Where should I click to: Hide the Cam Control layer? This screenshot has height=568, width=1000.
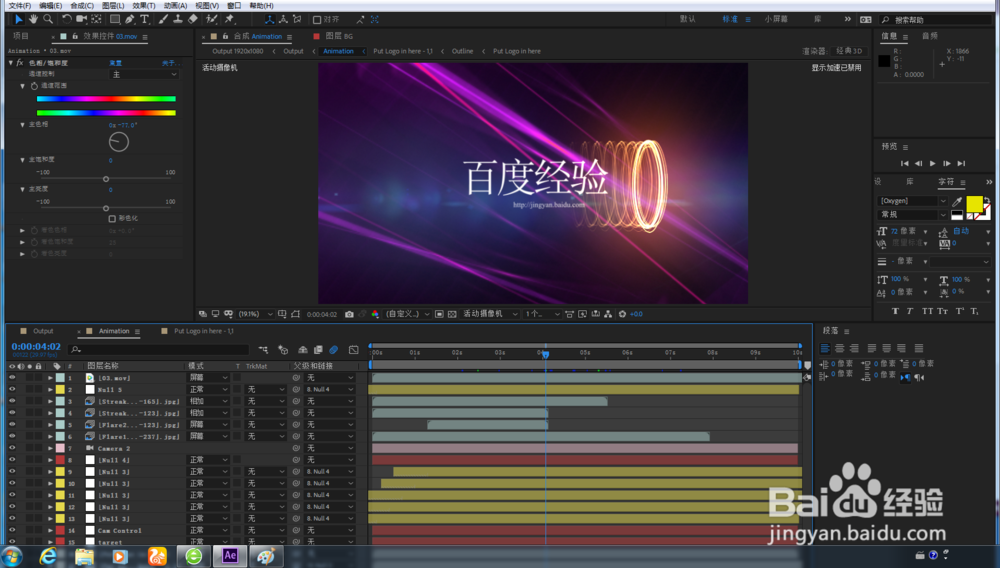tap(11, 530)
